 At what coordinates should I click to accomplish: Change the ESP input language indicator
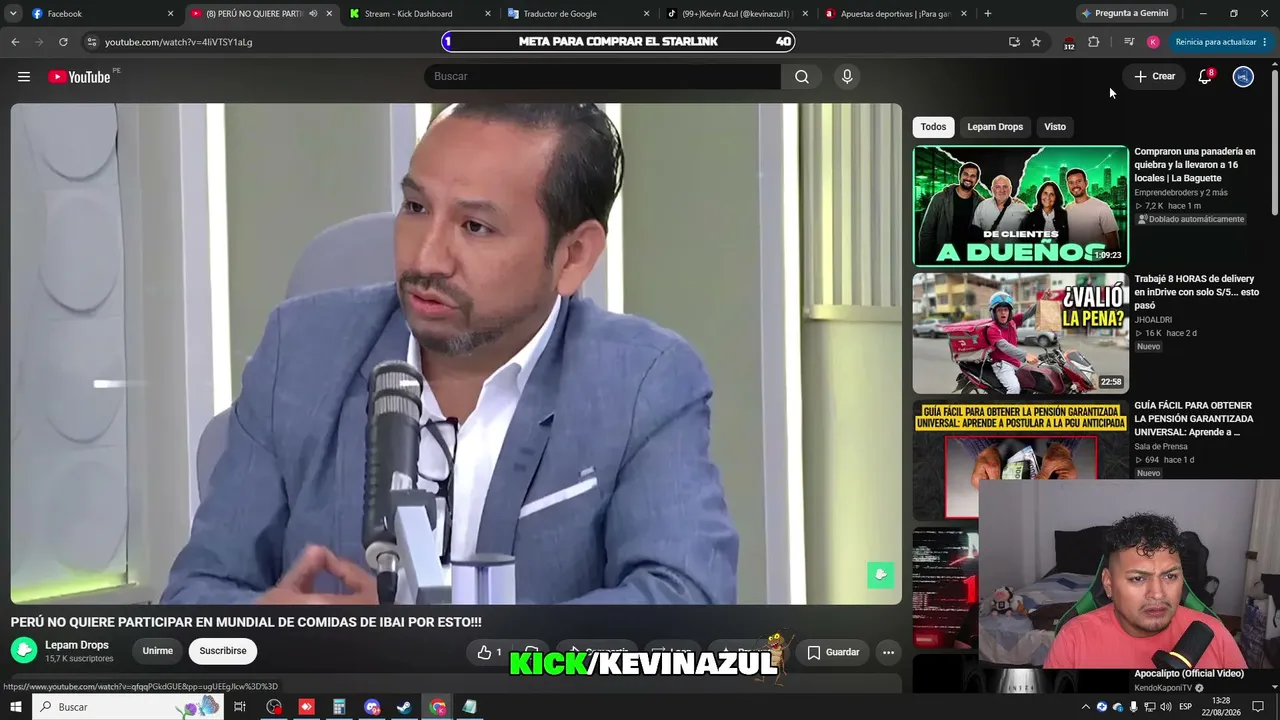1185,707
